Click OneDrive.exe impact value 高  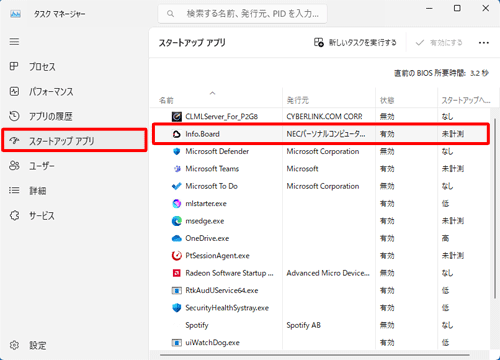pyautogui.click(x=445, y=238)
